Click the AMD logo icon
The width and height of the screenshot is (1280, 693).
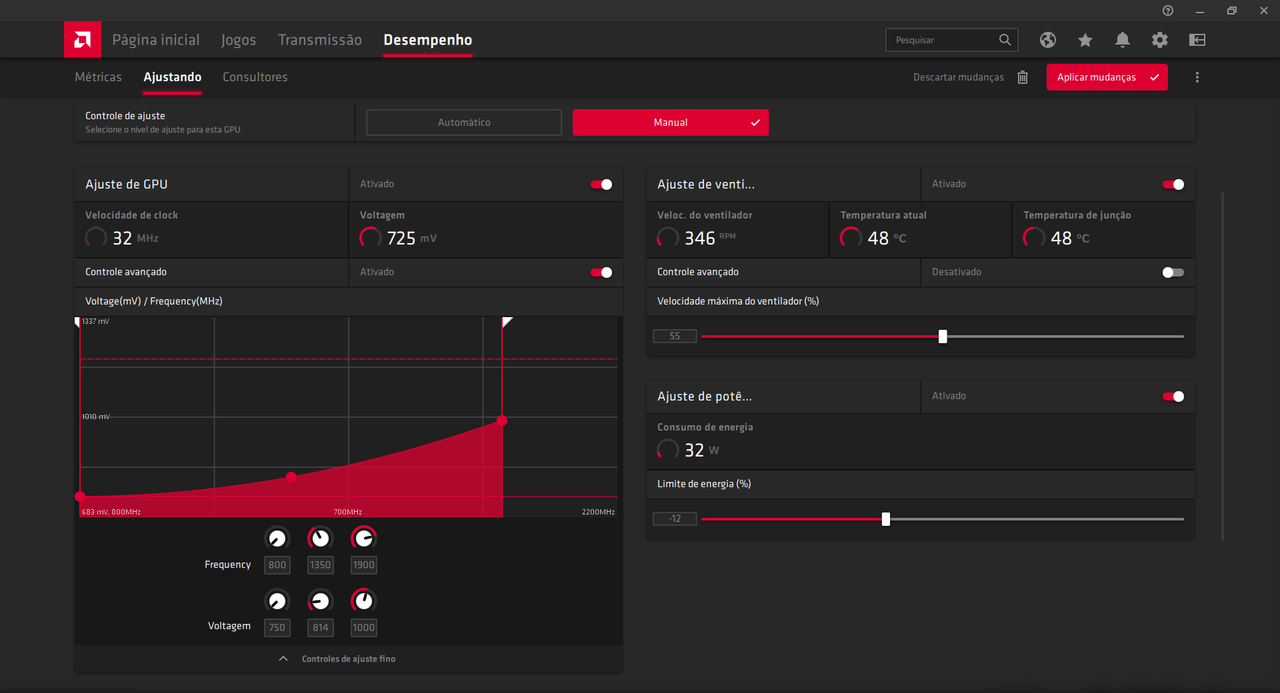tap(82, 40)
